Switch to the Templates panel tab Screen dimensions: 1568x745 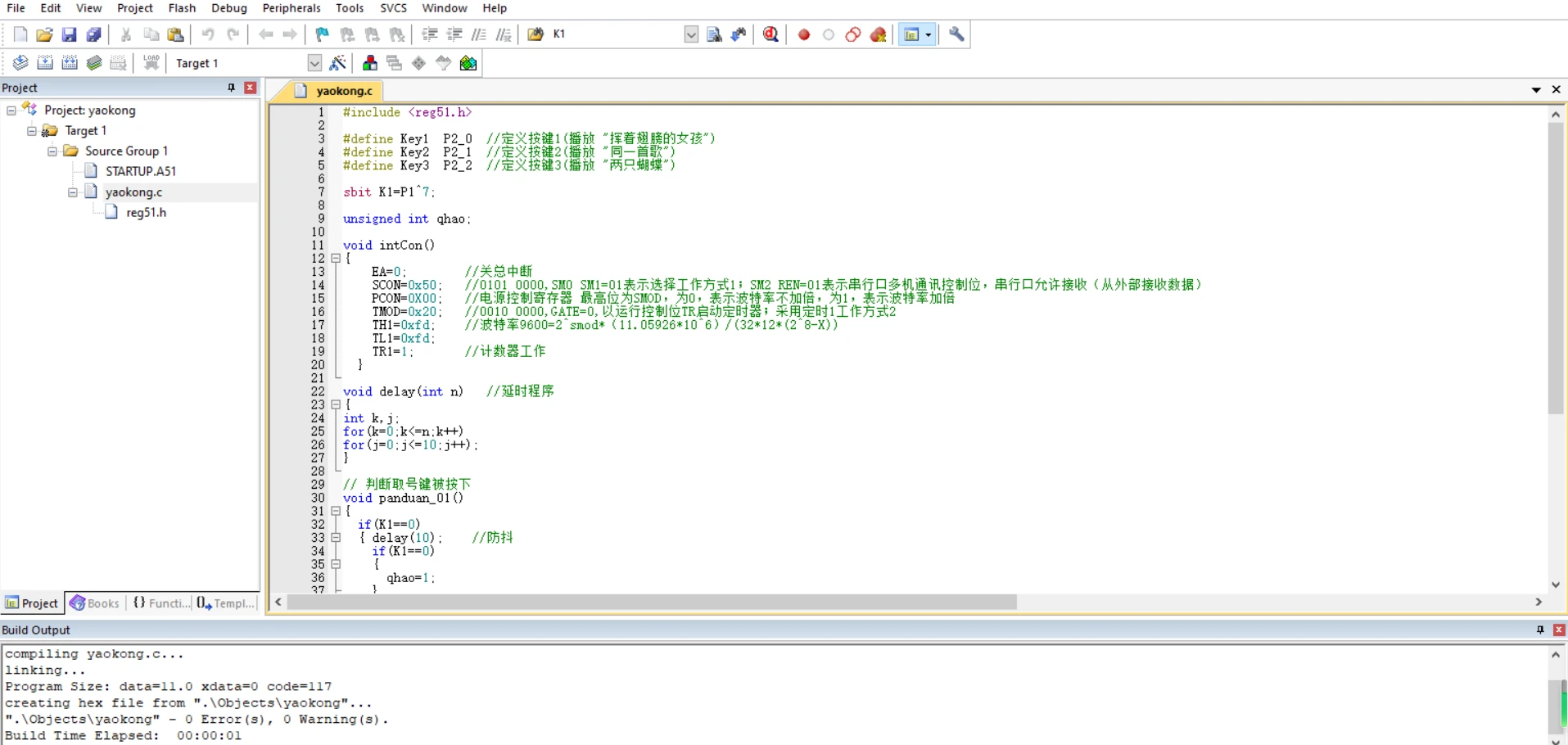(226, 603)
